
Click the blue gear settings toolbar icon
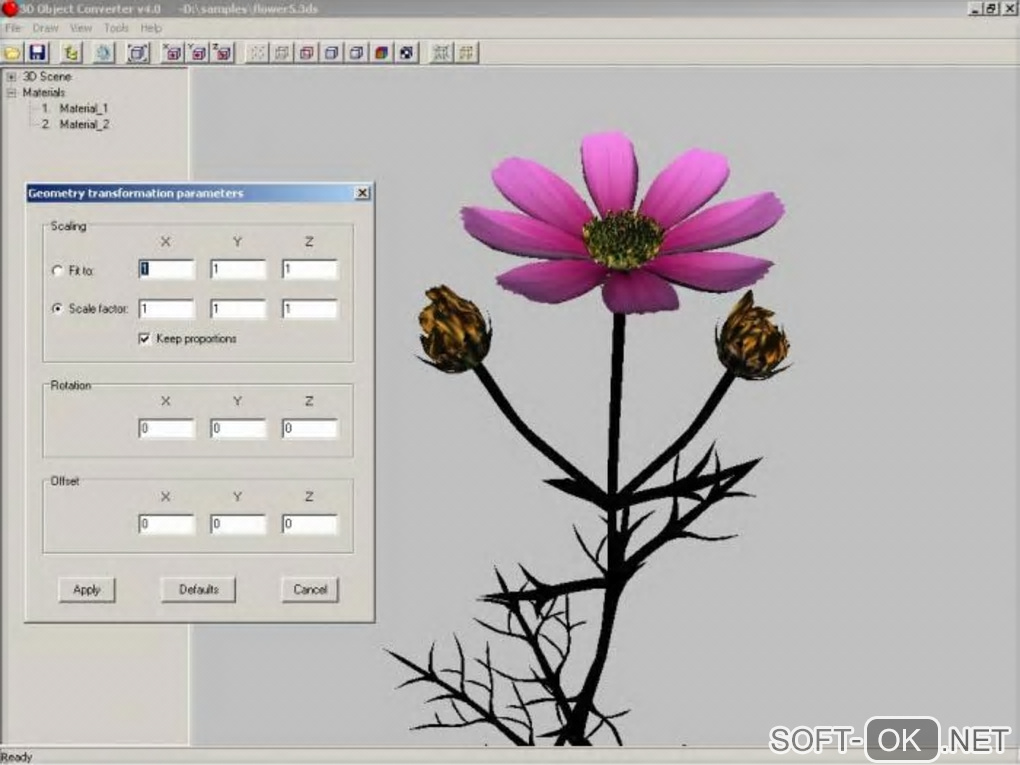click(103, 53)
